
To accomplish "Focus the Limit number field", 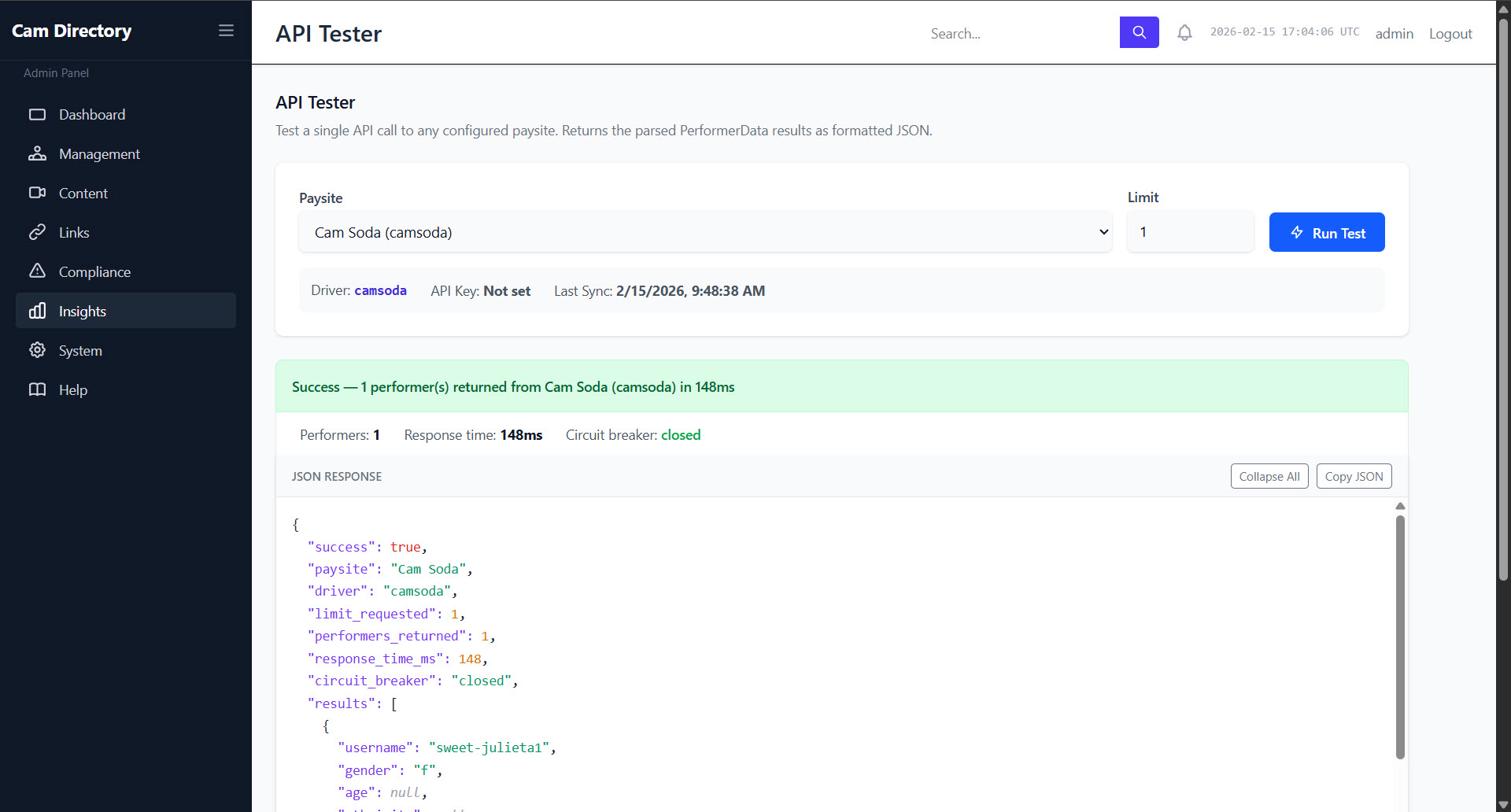I will click(1190, 232).
